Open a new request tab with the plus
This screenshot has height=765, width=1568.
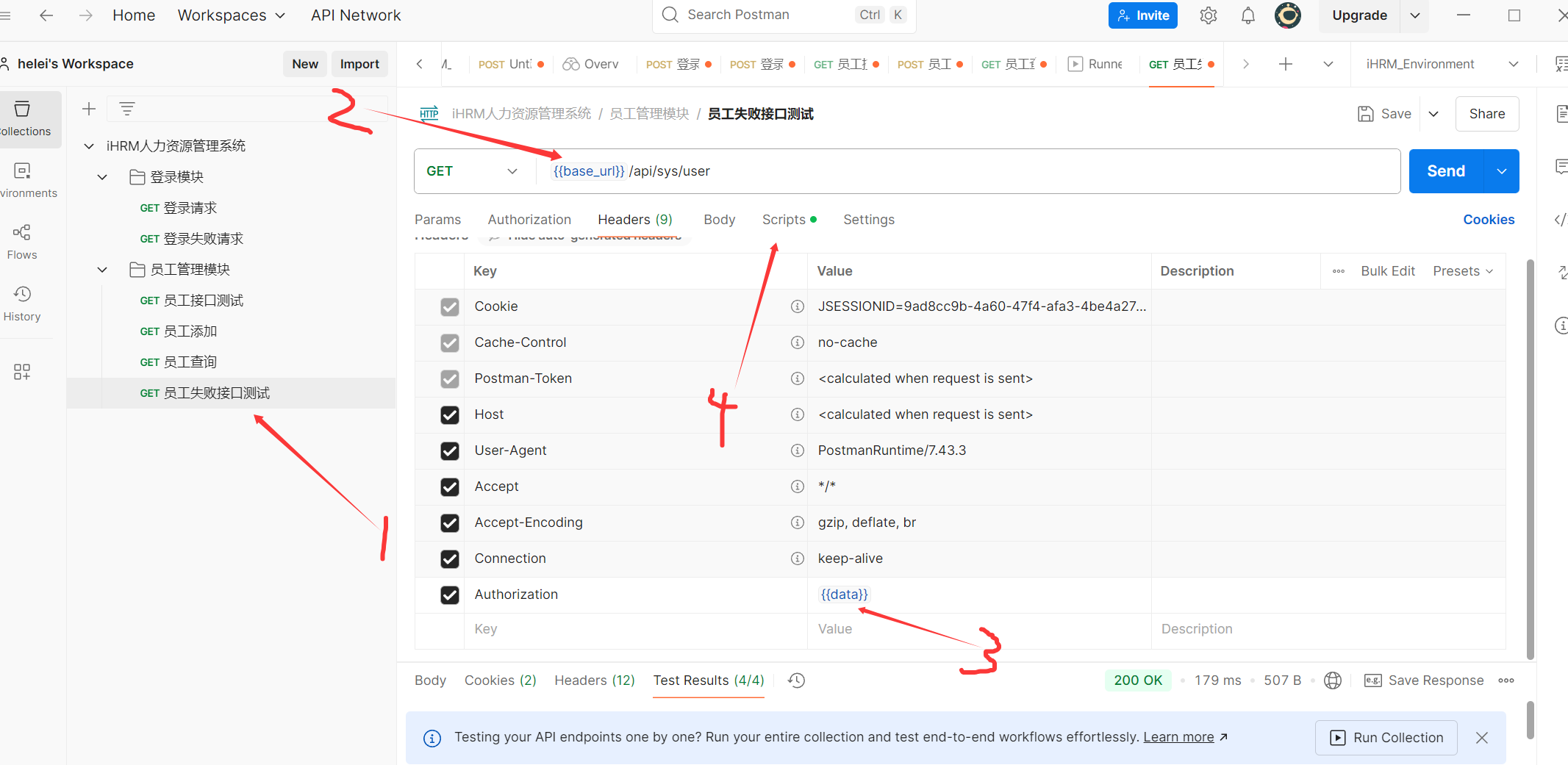click(x=1286, y=64)
